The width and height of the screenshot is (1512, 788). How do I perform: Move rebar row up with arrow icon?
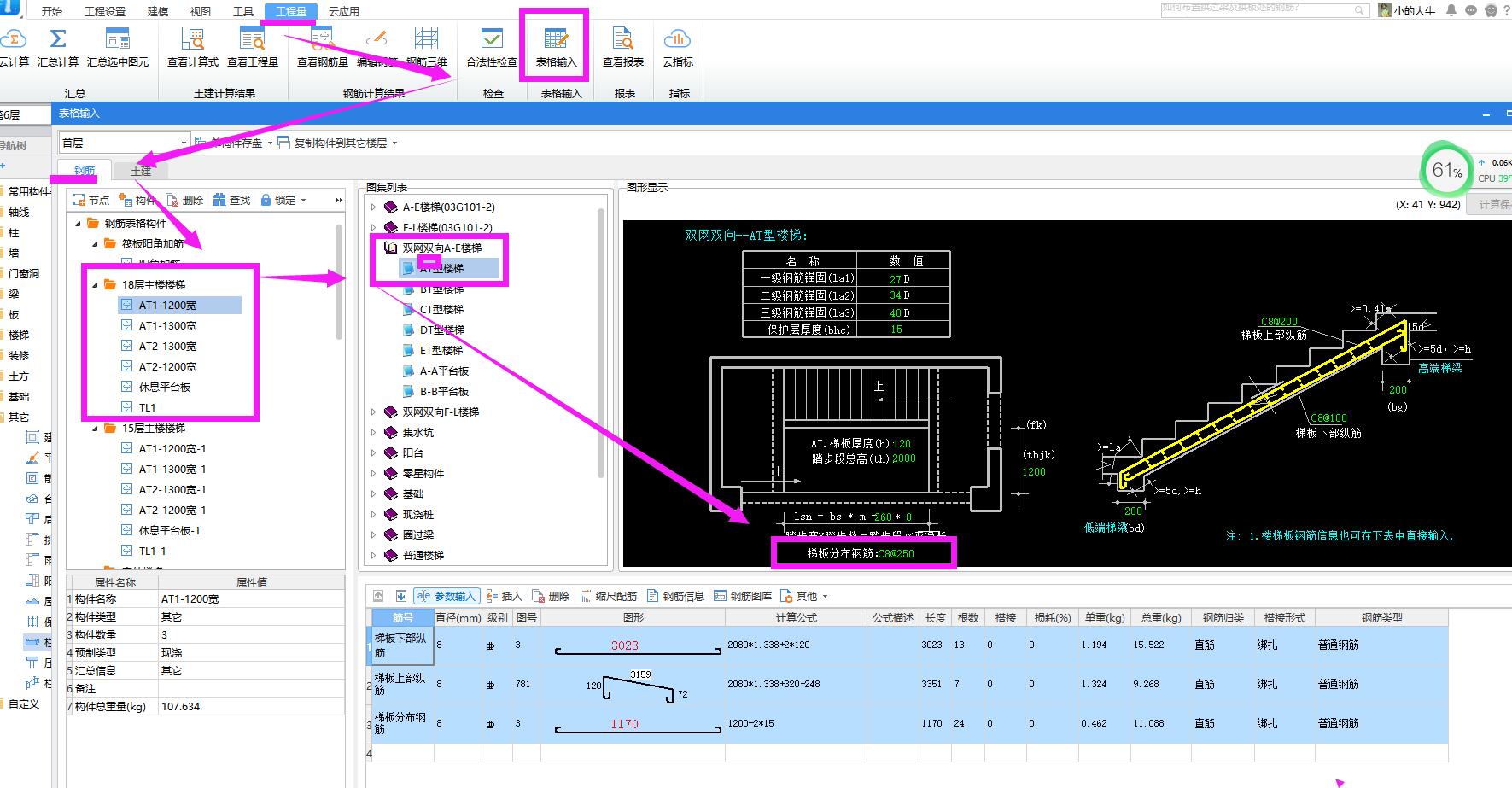coord(378,596)
